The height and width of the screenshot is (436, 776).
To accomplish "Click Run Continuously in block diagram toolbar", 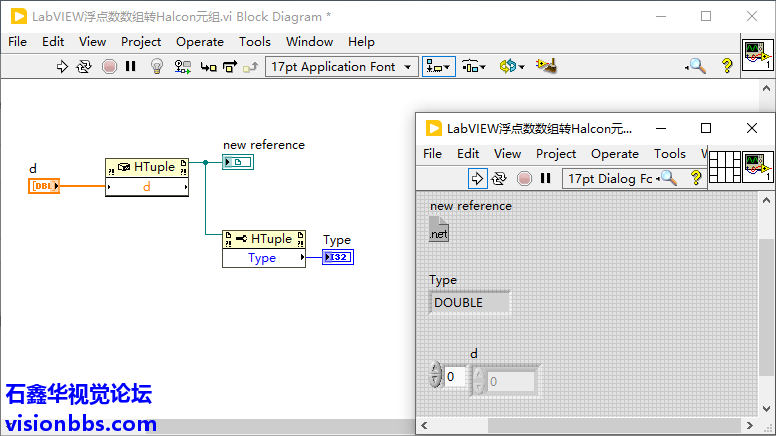I will [84, 67].
